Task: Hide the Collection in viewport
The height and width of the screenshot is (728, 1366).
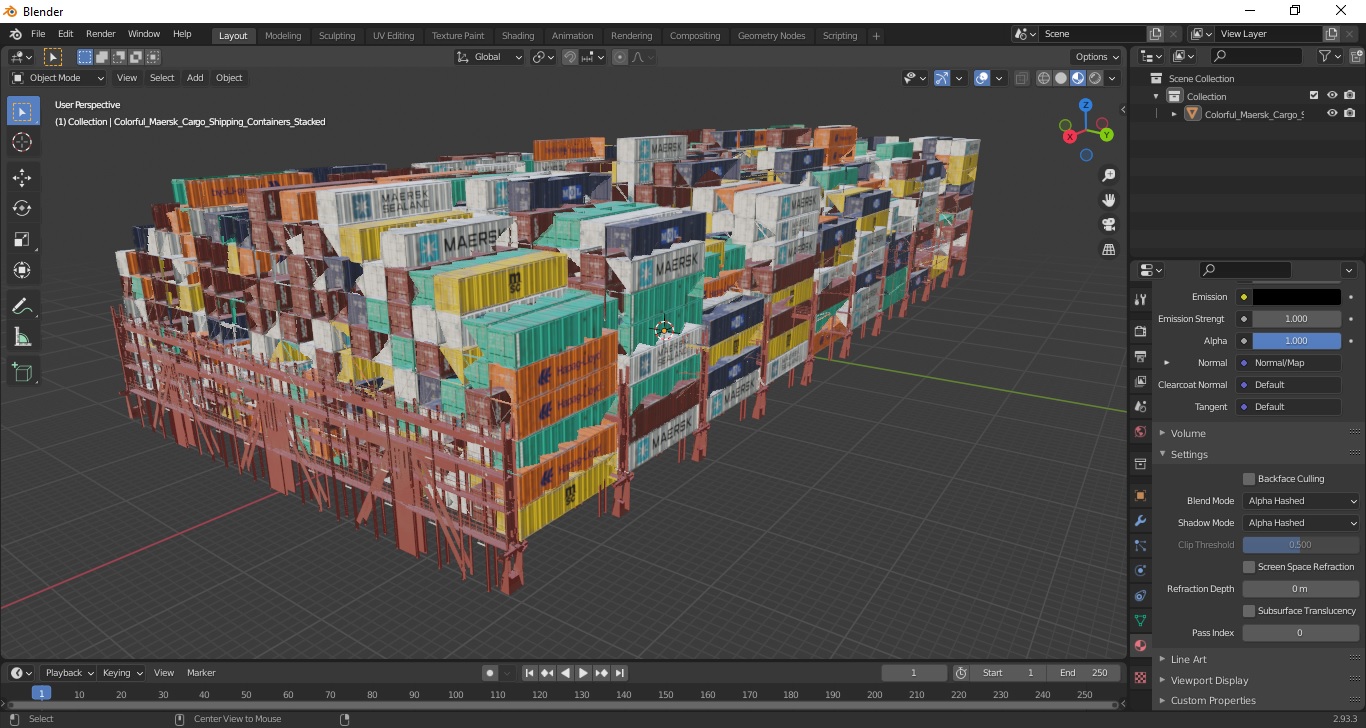Action: pyautogui.click(x=1332, y=96)
